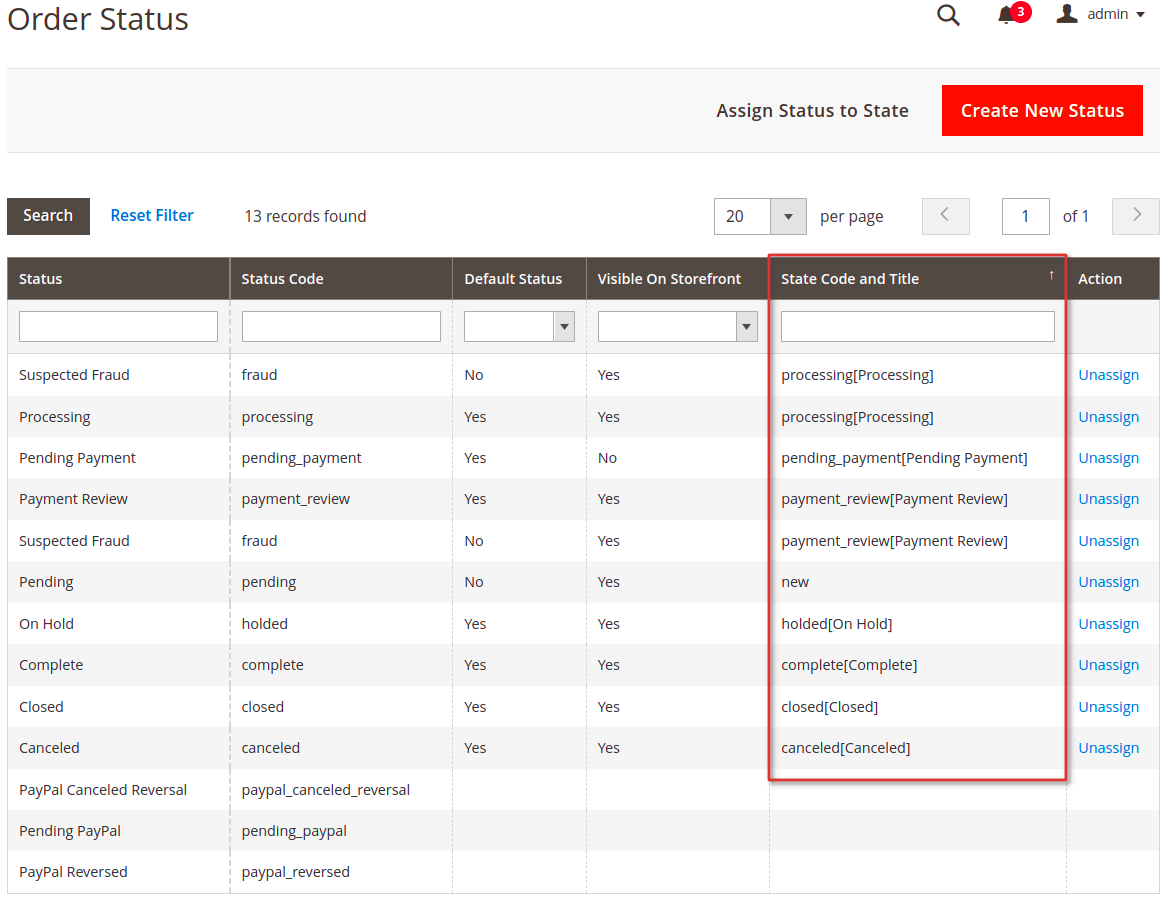1163x897 pixels.
Task: Select the "On Hold" status cell
Action: 47,624
